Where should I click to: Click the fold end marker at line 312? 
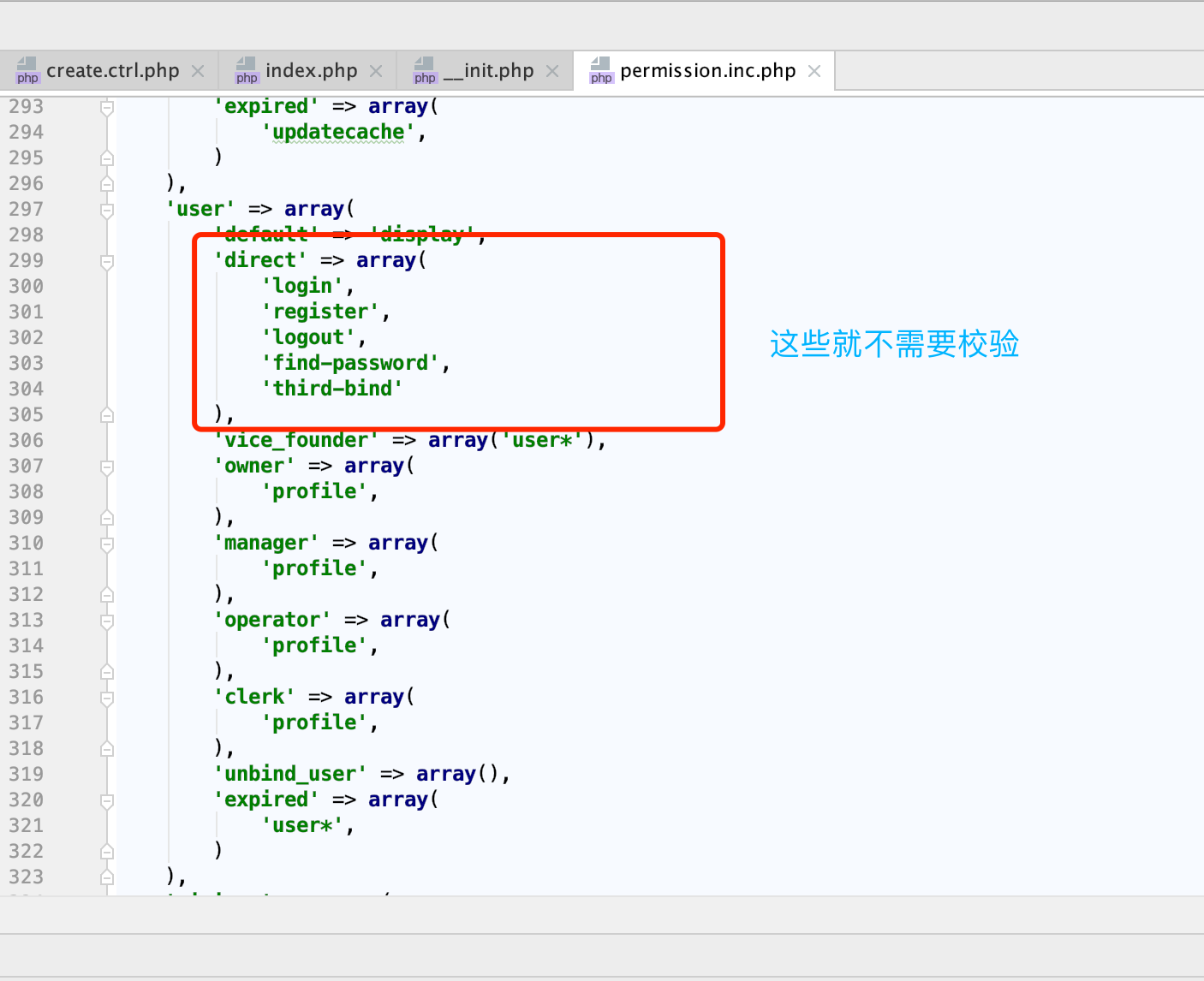pos(107,594)
